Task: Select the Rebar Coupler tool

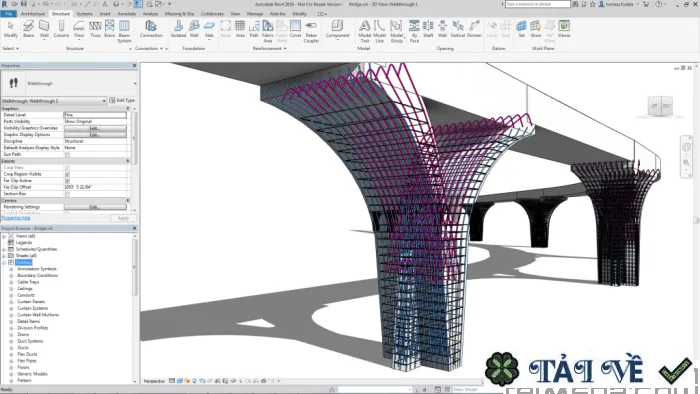Action: [x=311, y=31]
